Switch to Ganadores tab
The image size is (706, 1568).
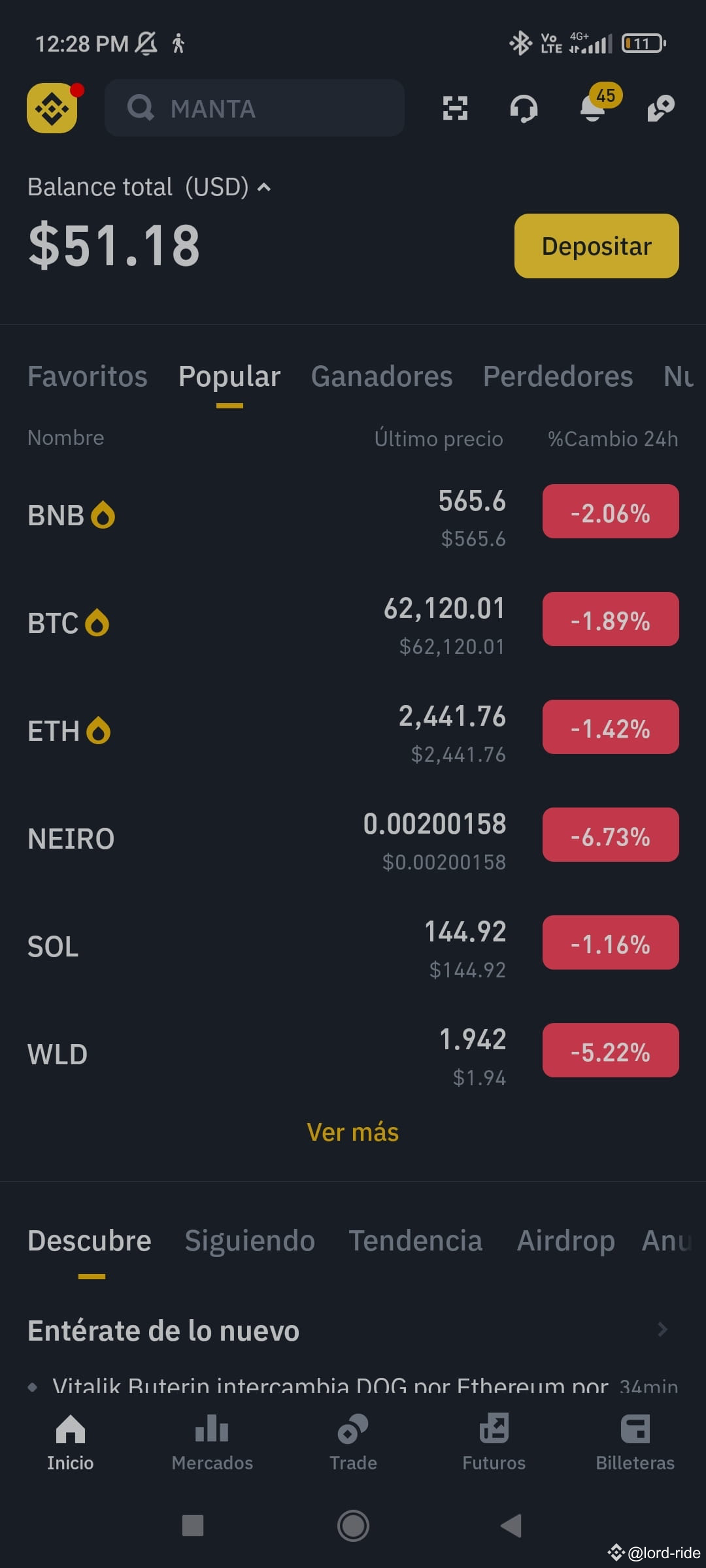pos(382,377)
